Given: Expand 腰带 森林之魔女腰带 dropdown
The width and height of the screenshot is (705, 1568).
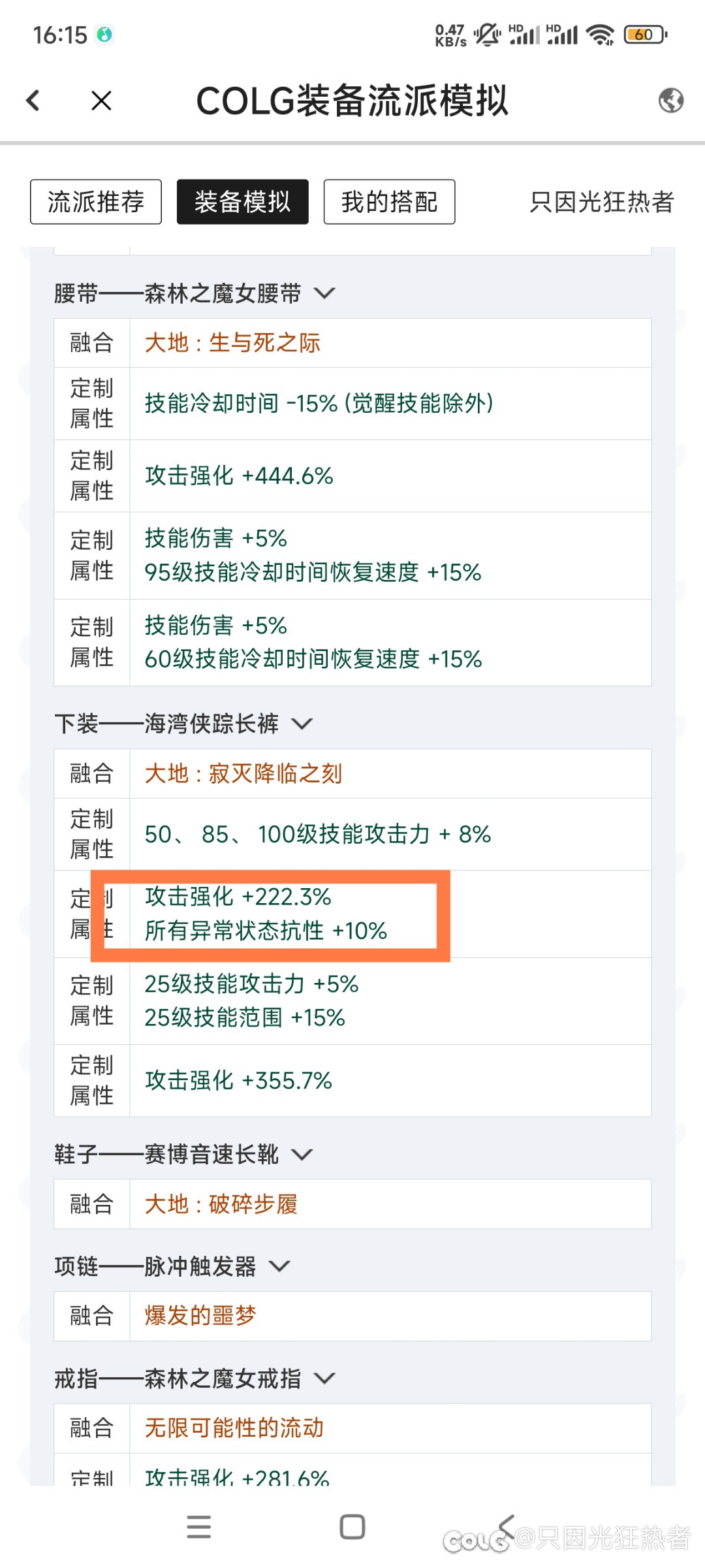Looking at the screenshot, I should [324, 293].
